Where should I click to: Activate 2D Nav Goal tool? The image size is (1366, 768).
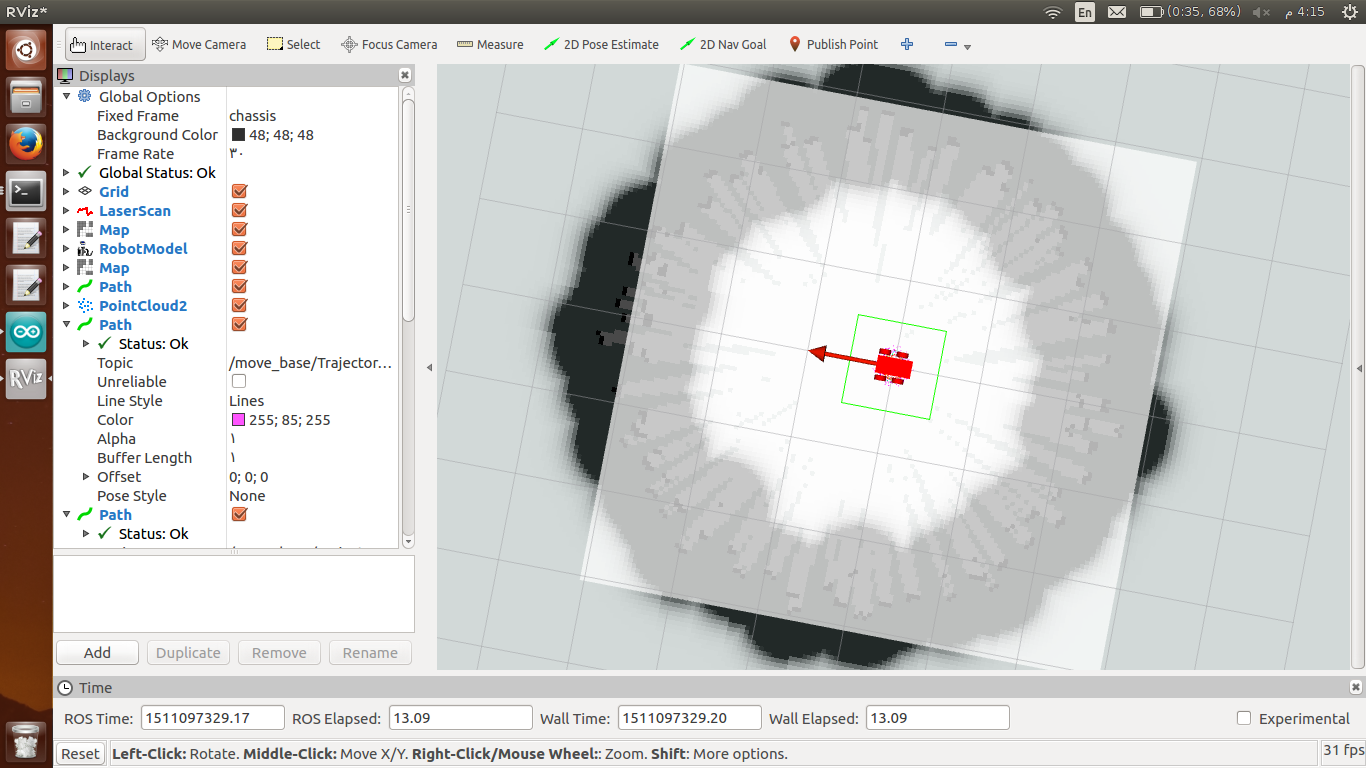723,44
